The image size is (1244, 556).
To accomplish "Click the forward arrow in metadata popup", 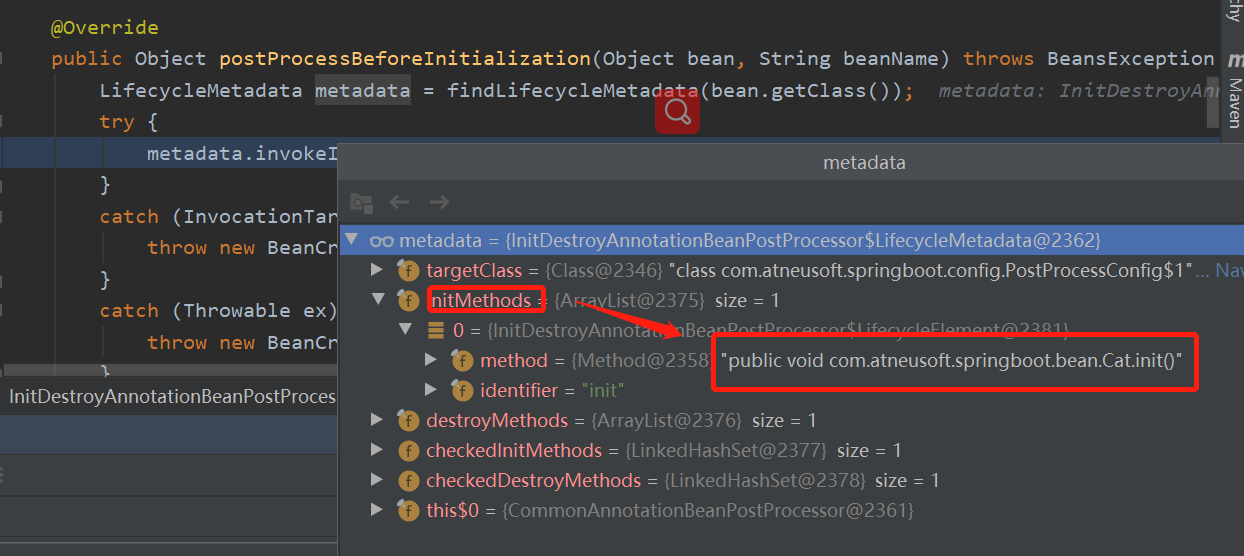I will (x=439, y=202).
